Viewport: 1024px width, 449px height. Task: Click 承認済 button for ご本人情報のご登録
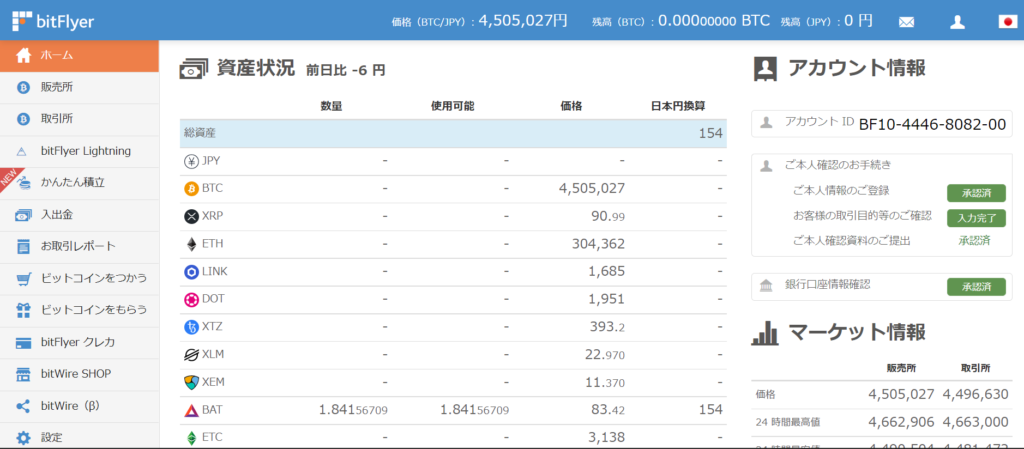tap(976, 193)
